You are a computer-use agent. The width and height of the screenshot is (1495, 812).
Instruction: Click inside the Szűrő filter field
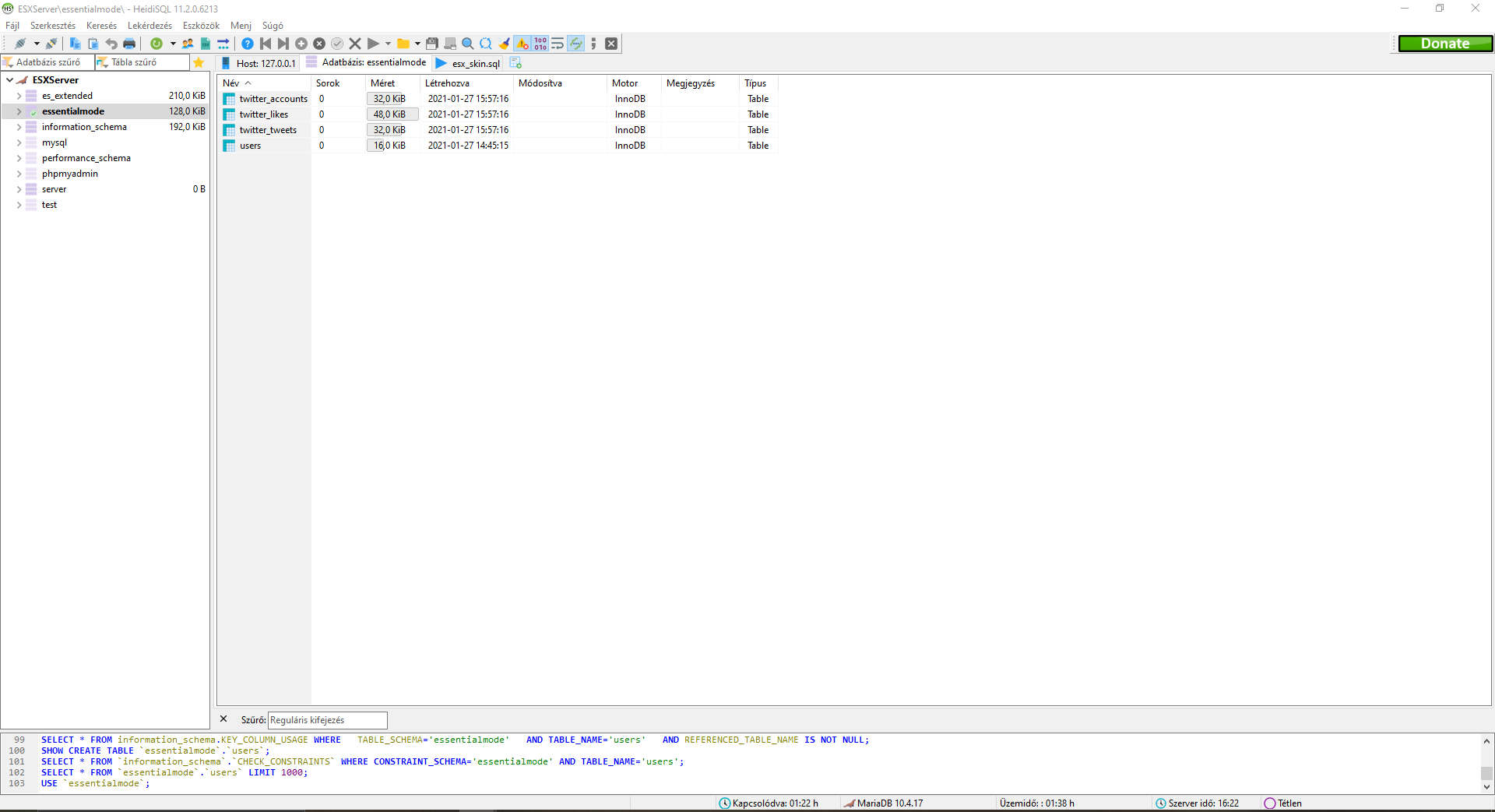(327, 720)
